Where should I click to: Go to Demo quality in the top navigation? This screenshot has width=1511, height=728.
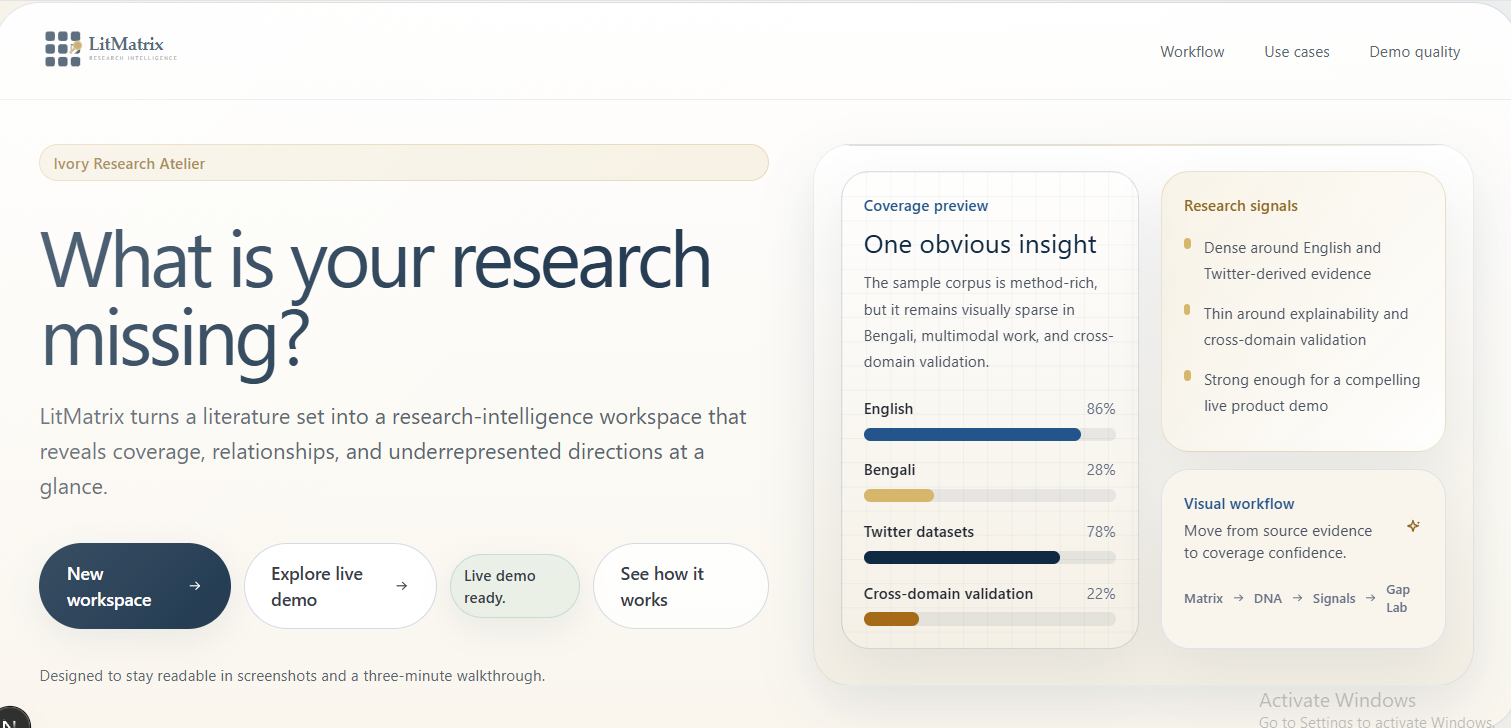pyautogui.click(x=1414, y=52)
